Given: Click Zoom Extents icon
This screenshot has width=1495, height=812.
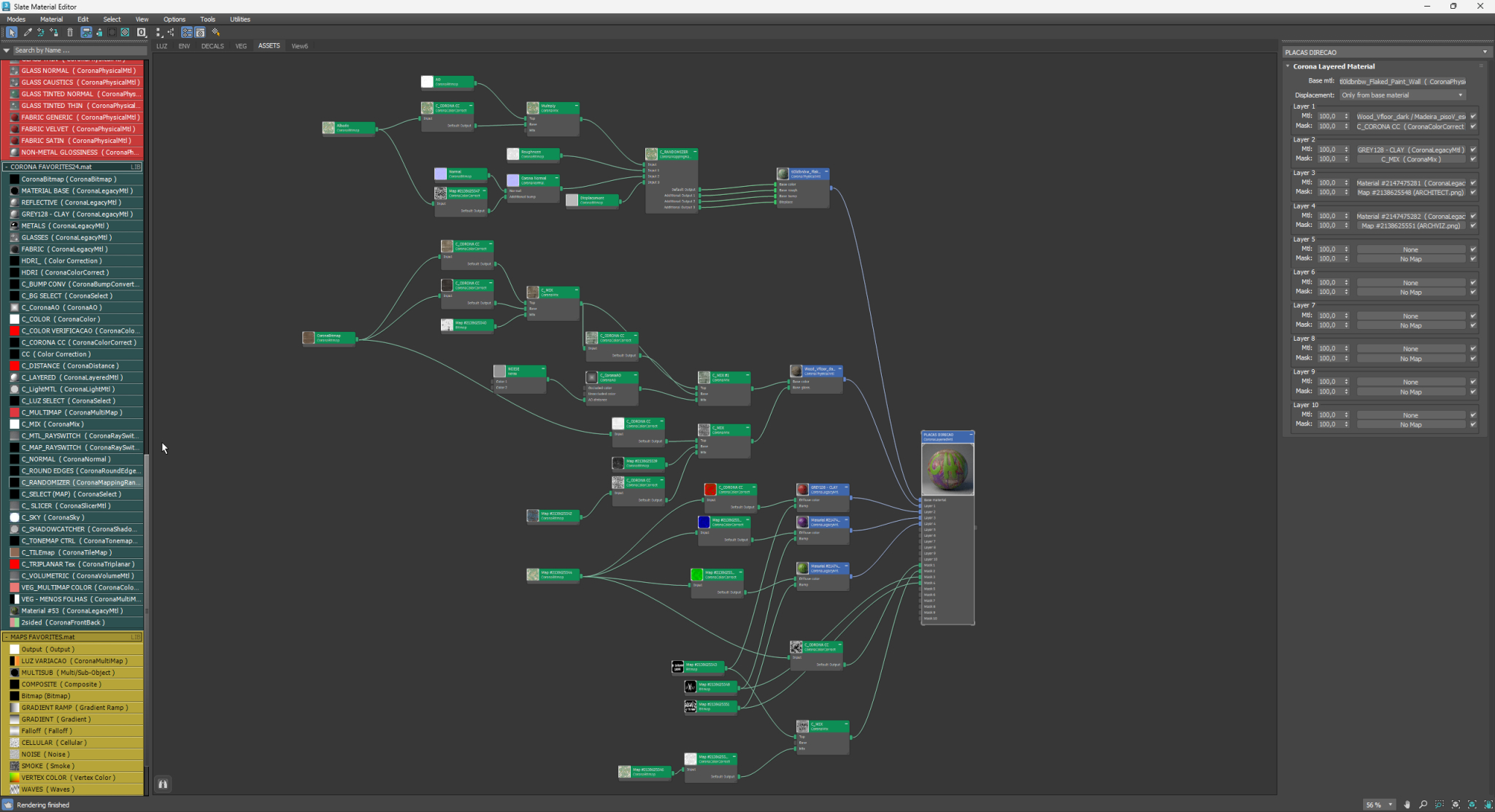Looking at the screenshot, I should (x=1456, y=805).
